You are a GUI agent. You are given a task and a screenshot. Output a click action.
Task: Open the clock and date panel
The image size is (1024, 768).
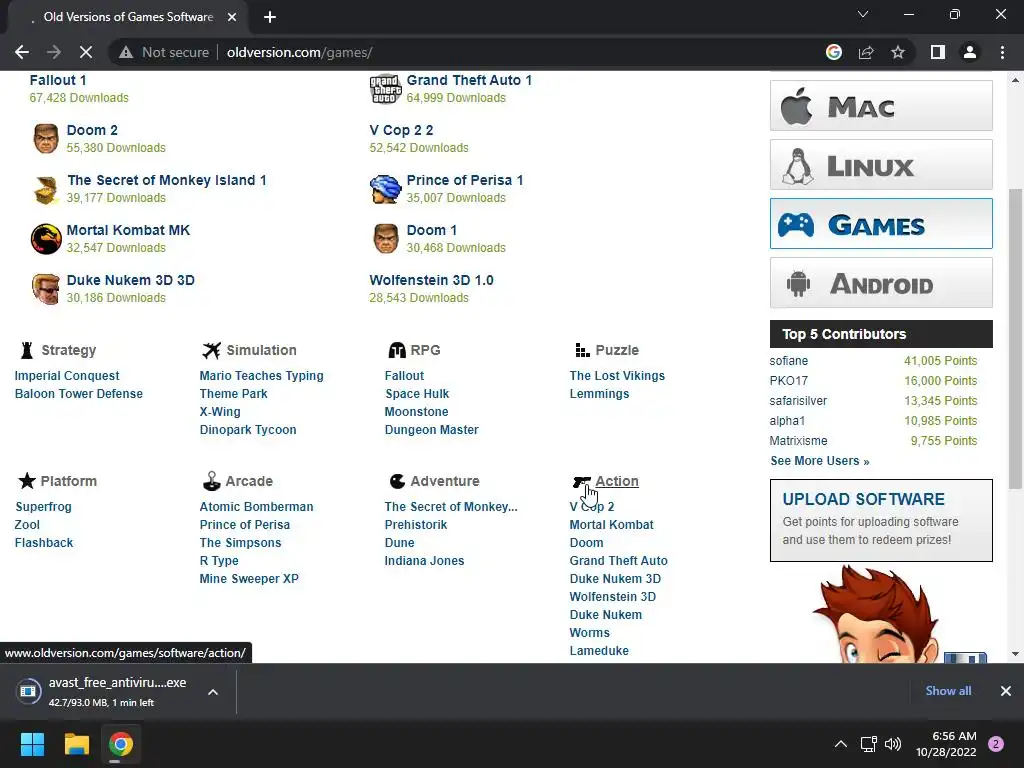pyautogui.click(x=946, y=744)
